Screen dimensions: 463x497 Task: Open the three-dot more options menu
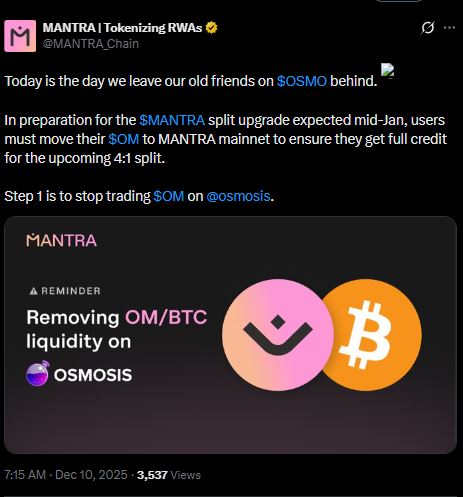pyautogui.click(x=449, y=28)
